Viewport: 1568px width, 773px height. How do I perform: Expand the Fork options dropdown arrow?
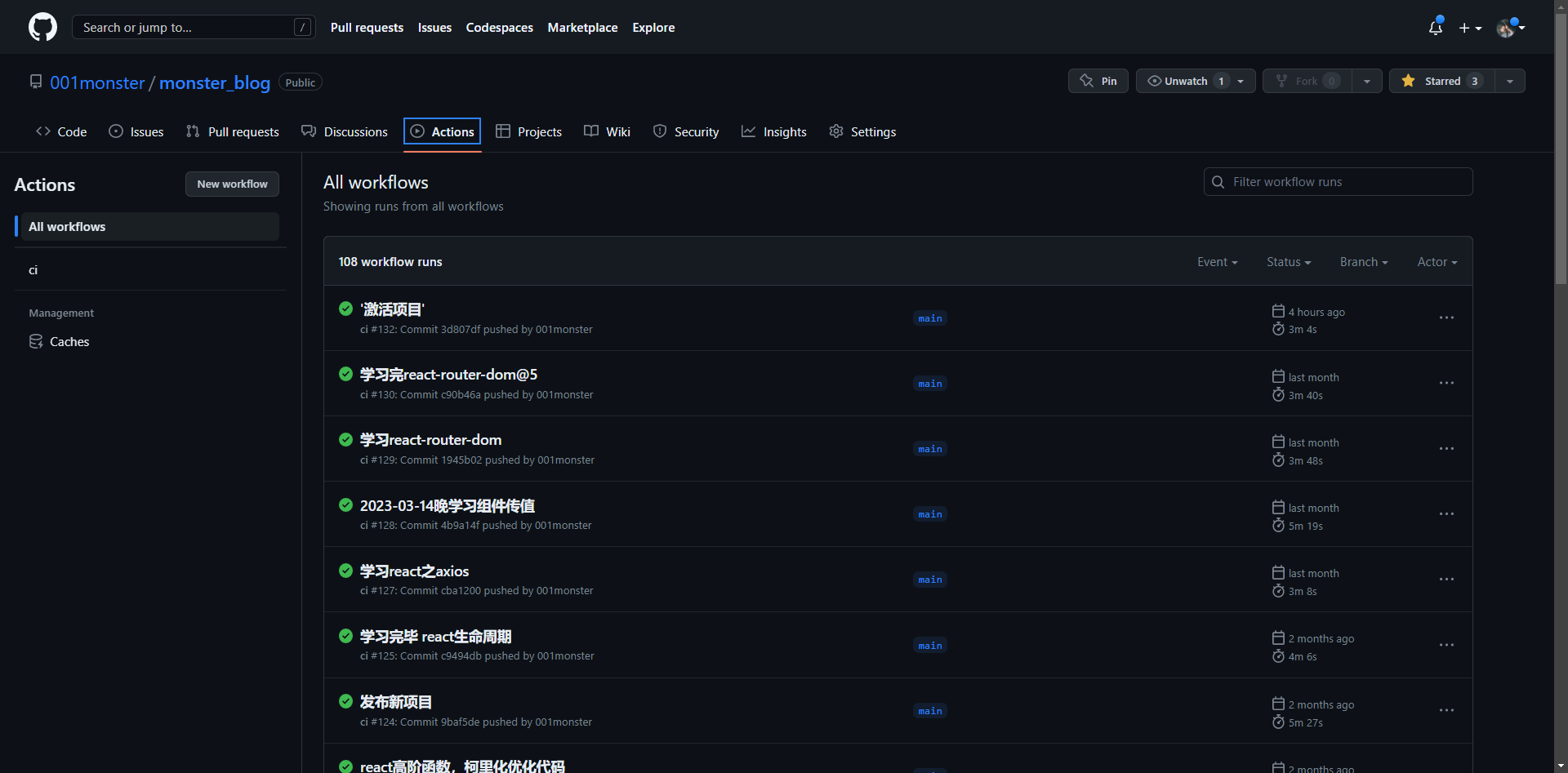point(1367,81)
